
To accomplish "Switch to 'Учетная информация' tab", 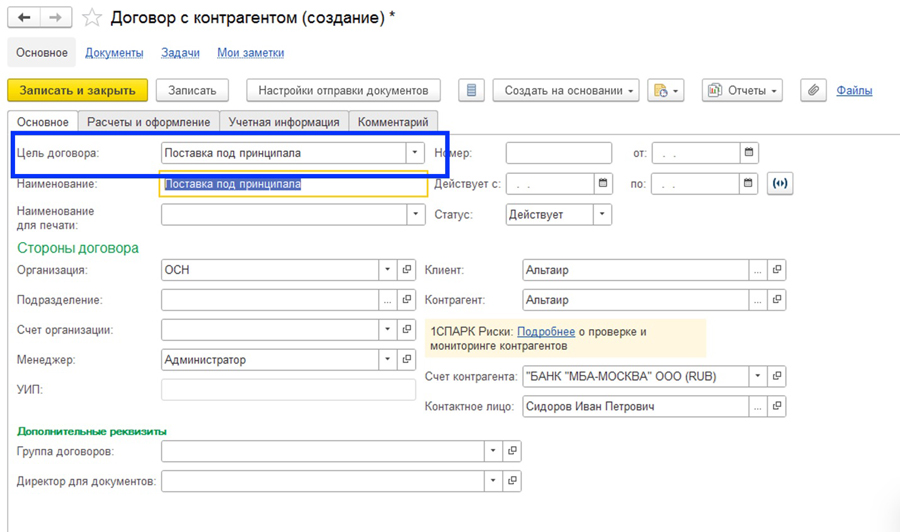I will point(284,122).
